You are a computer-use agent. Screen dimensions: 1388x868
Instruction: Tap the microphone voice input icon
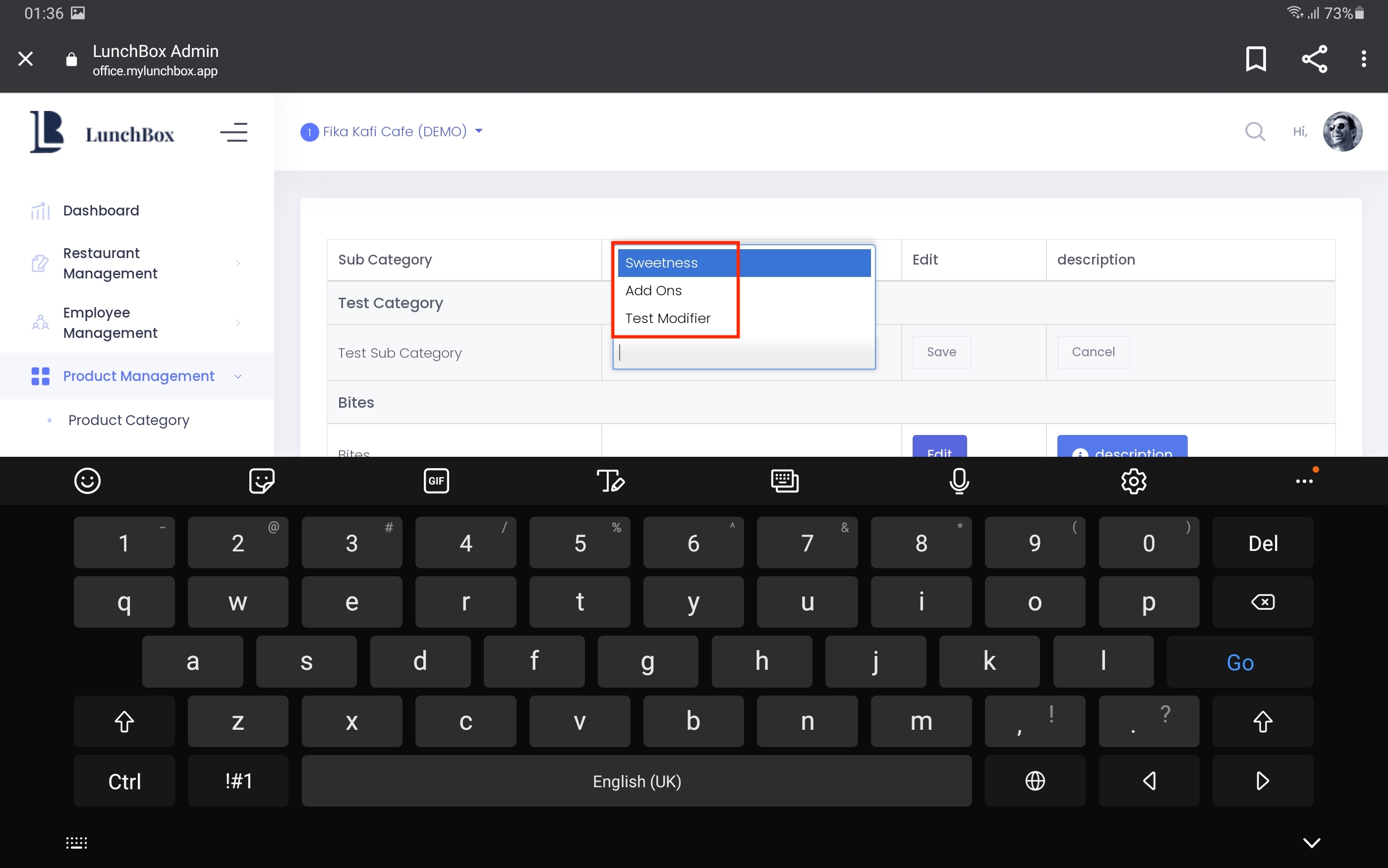(959, 481)
